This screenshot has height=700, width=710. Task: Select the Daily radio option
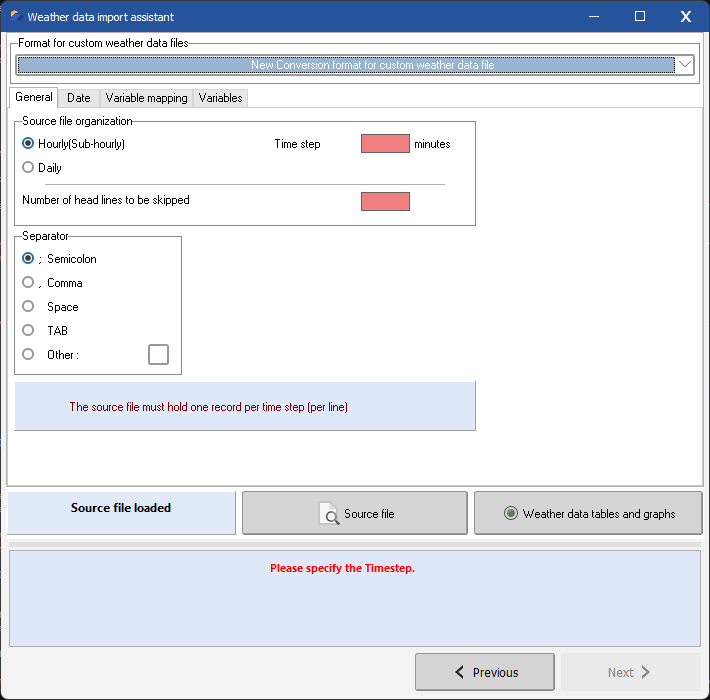[x=28, y=168]
